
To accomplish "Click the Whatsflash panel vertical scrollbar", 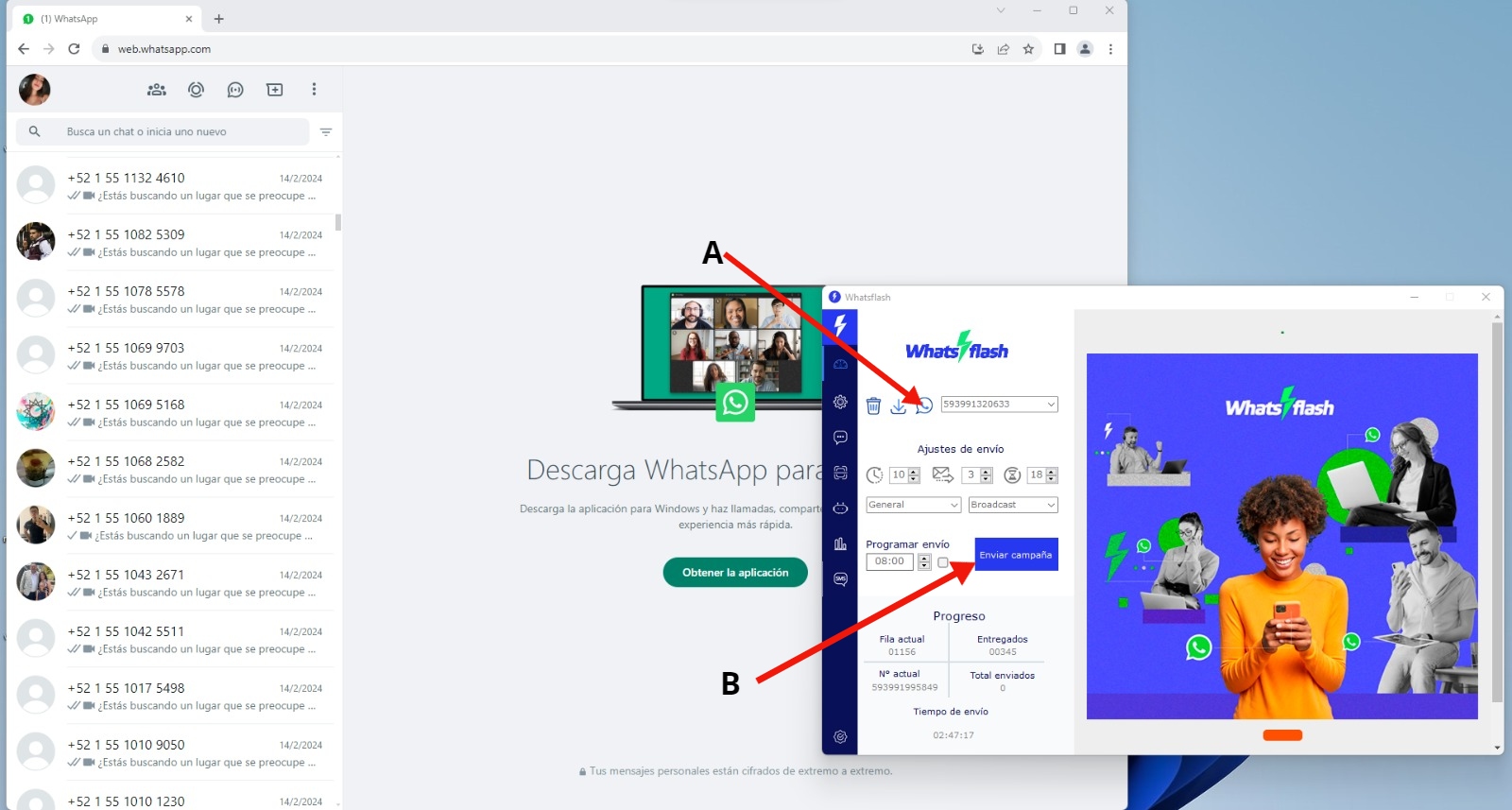I will [x=1497, y=510].
